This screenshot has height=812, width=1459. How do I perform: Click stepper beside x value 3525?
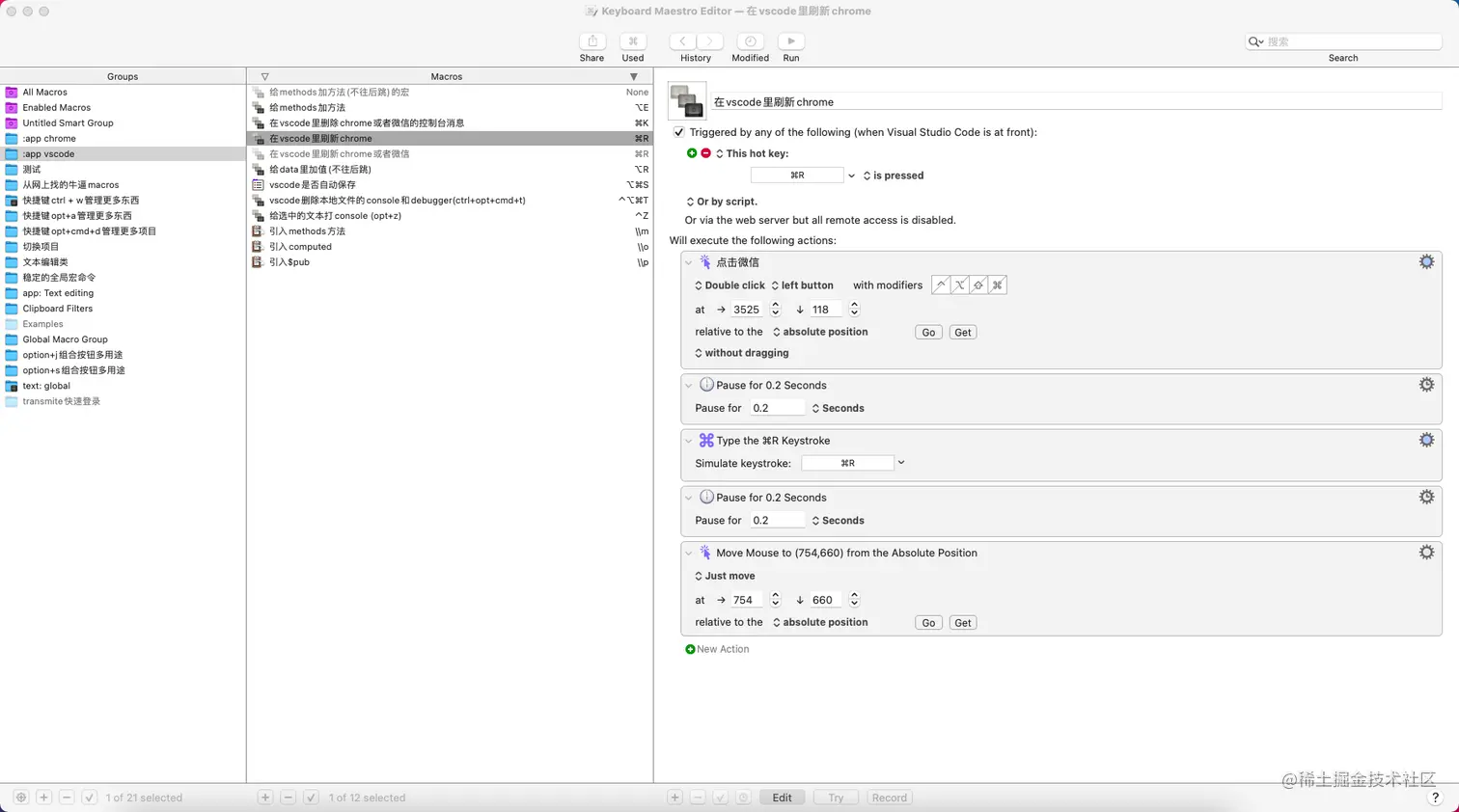[775, 310]
